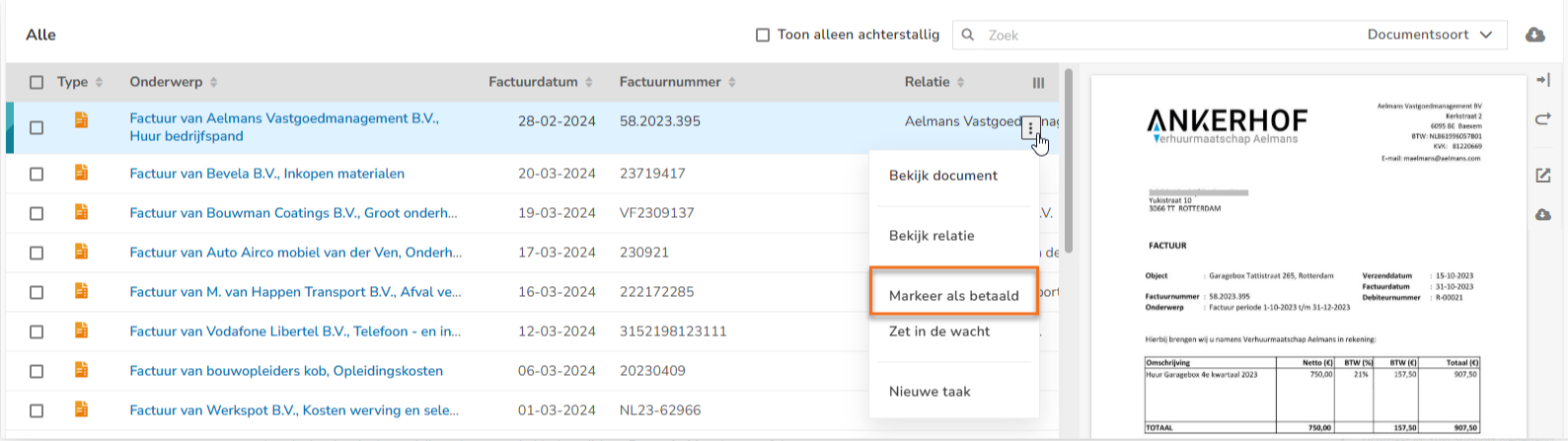Click invoice number 58.2023.395 in the table
The height and width of the screenshot is (441, 1568).
click(660, 121)
